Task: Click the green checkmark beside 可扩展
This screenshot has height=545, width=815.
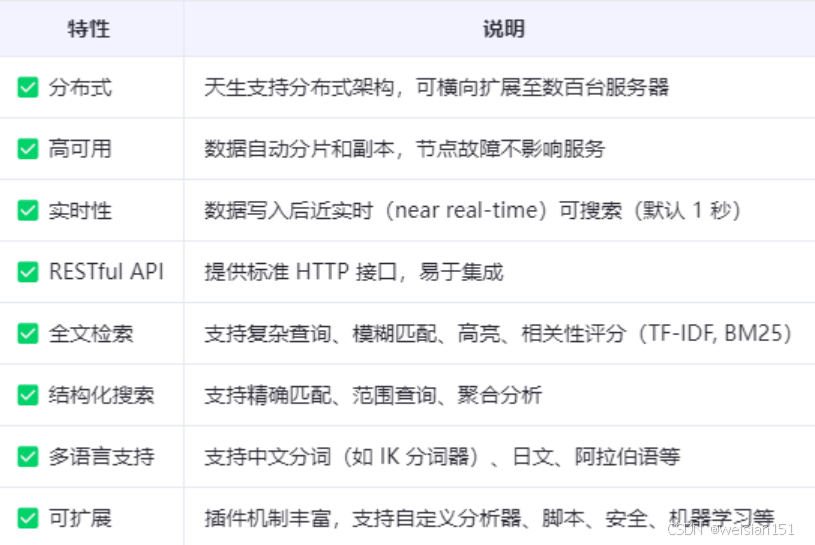Action: (28, 518)
